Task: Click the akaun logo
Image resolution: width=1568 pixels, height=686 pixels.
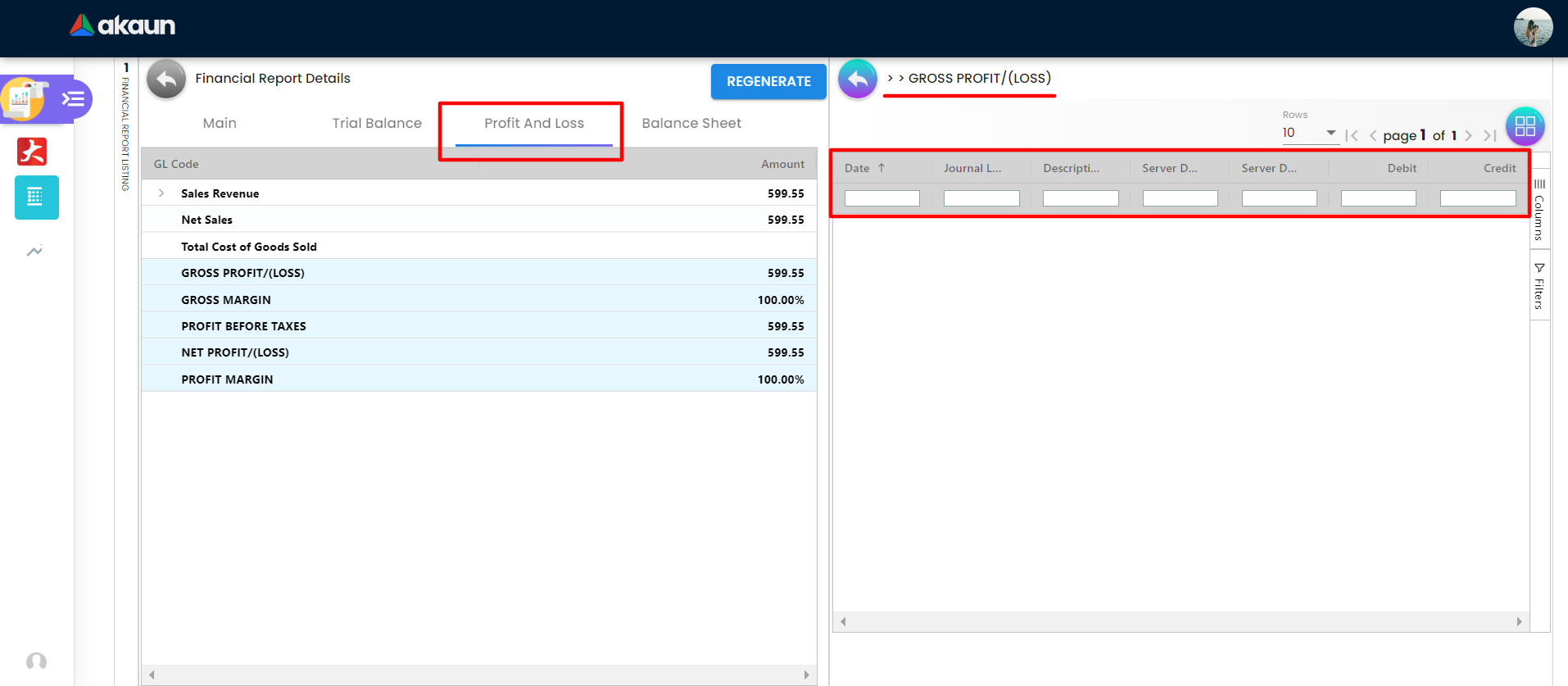Action: (x=123, y=25)
